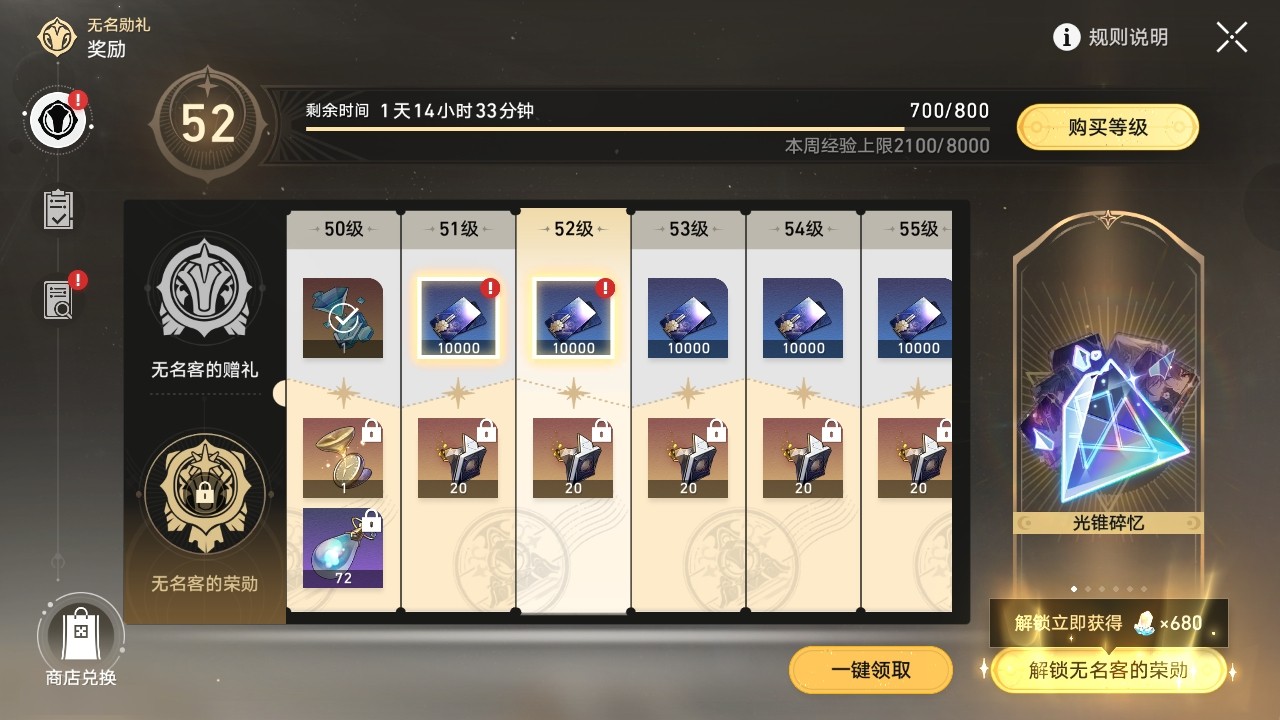Viewport: 1280px width, 720px height.
Task: Click 解锁无名客的荣勋 unlock button
Action: pyautogui.click(x=1108, y=670)
